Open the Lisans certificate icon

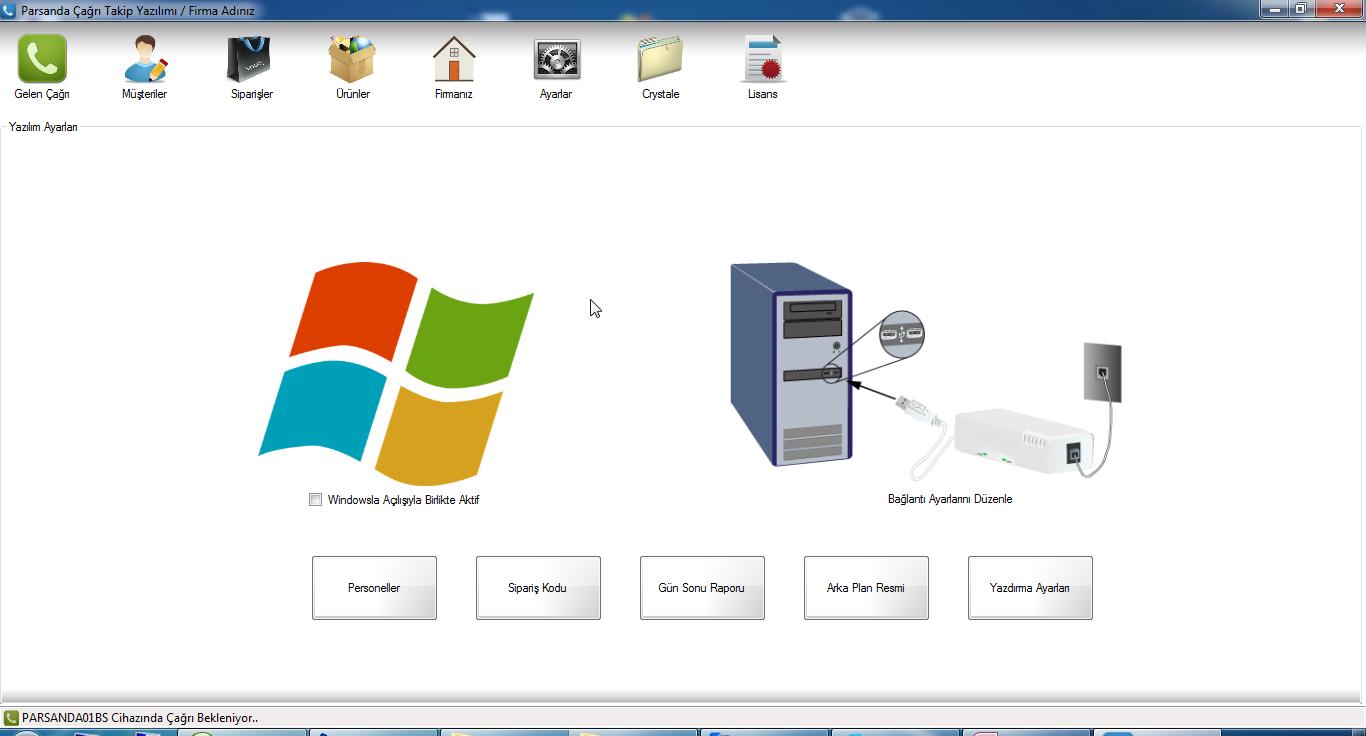764,59
